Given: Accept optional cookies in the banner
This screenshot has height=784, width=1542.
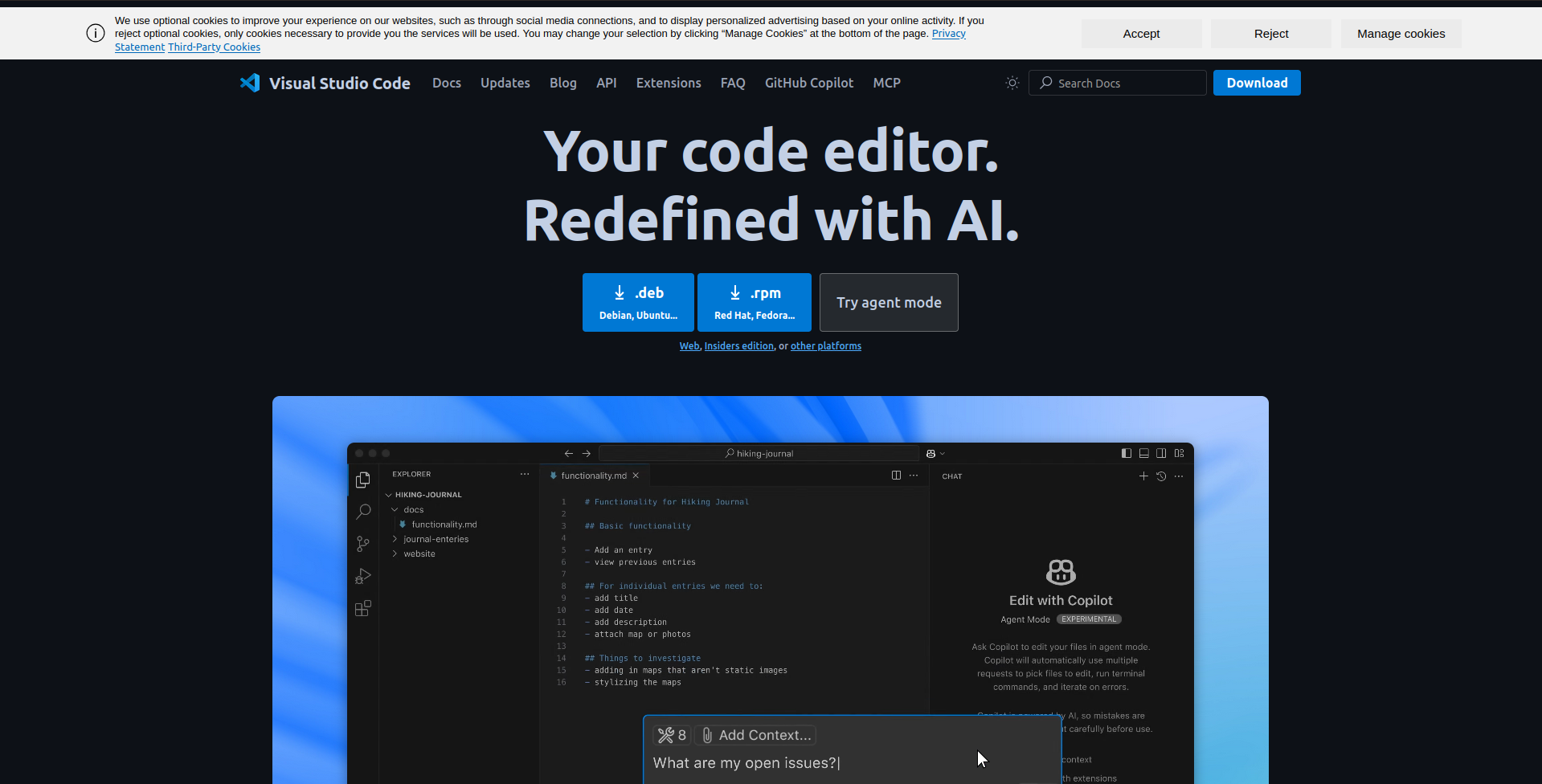Looking at the screenshot, I should coord(1140,34).
